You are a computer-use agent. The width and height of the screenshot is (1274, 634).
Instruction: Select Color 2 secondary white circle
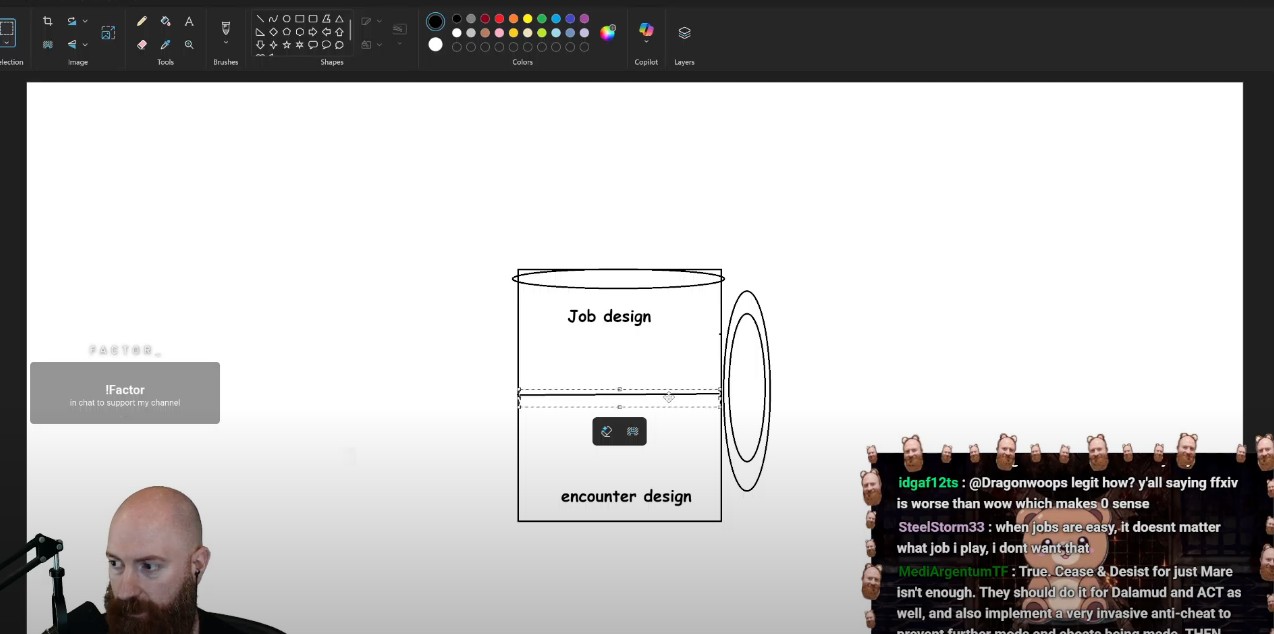[435, 44]
